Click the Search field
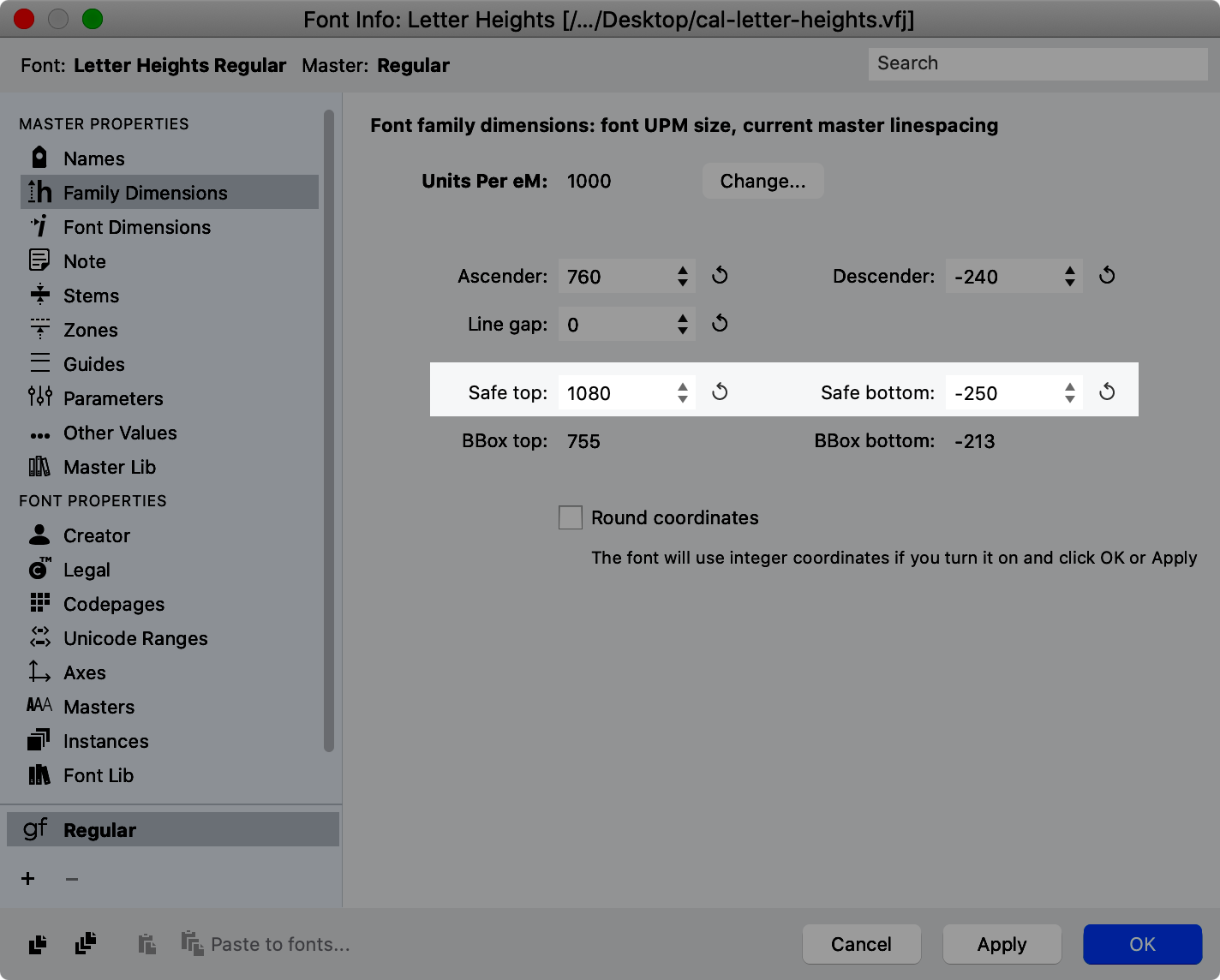Viewport: 1220px width, 980px height. (1038, 63)
